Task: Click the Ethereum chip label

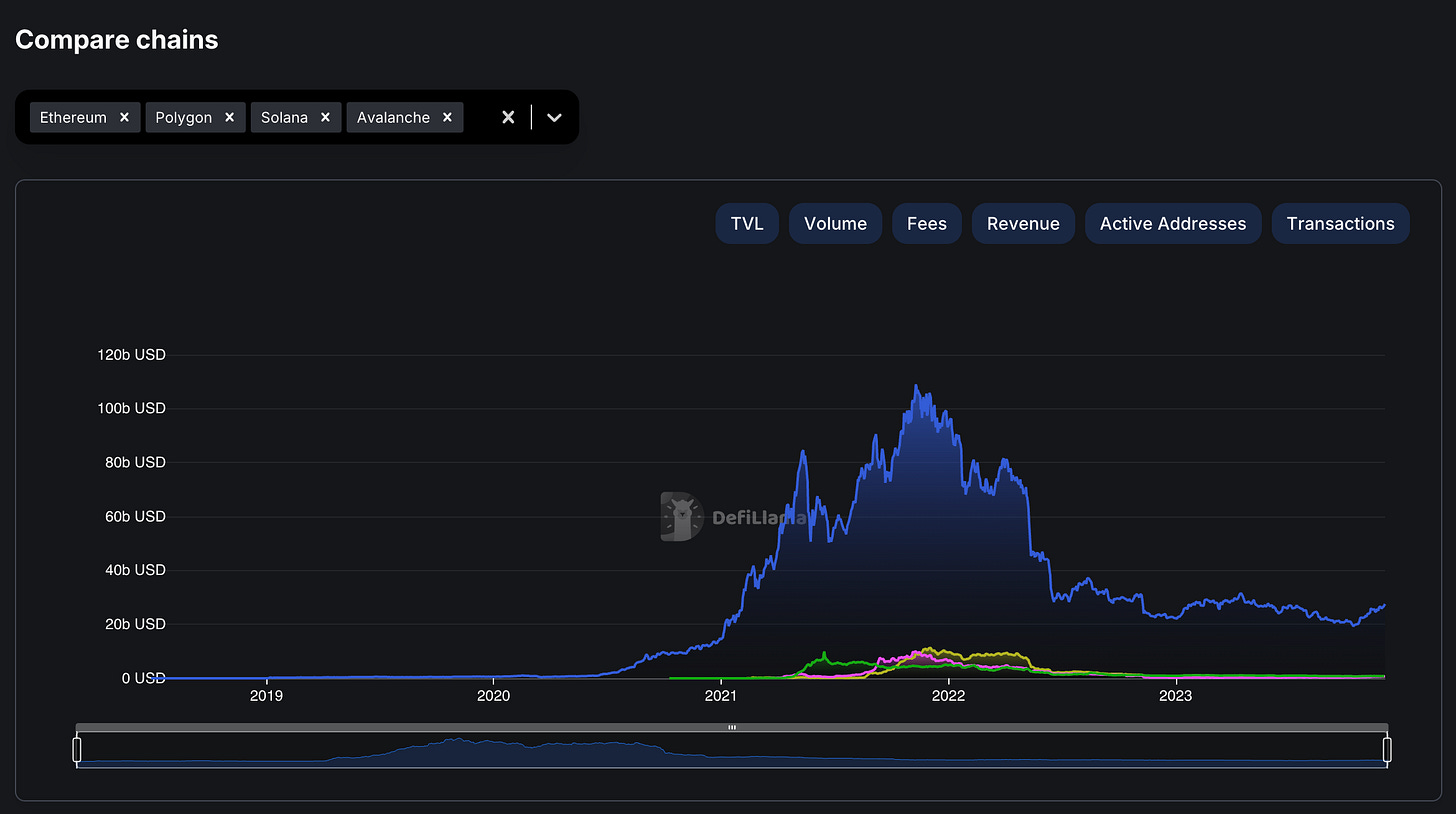Action: tap(73, 117)
